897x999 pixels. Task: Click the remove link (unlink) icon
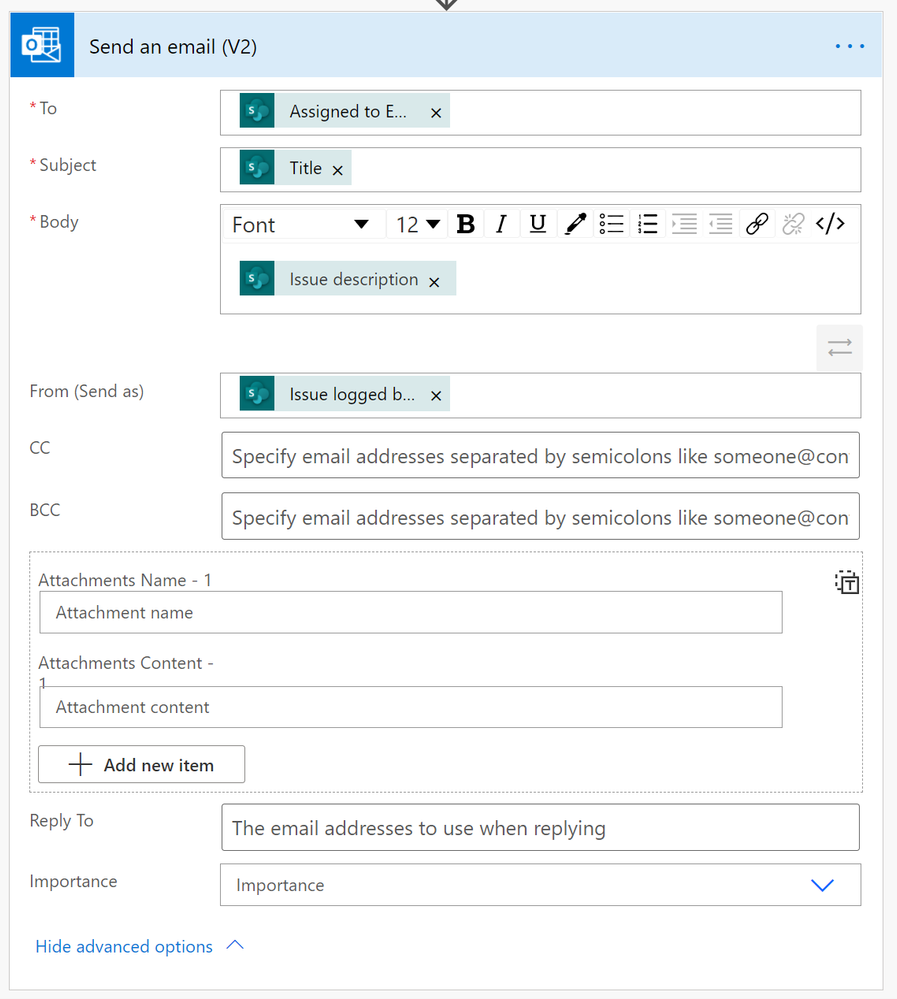click(793, 224)
